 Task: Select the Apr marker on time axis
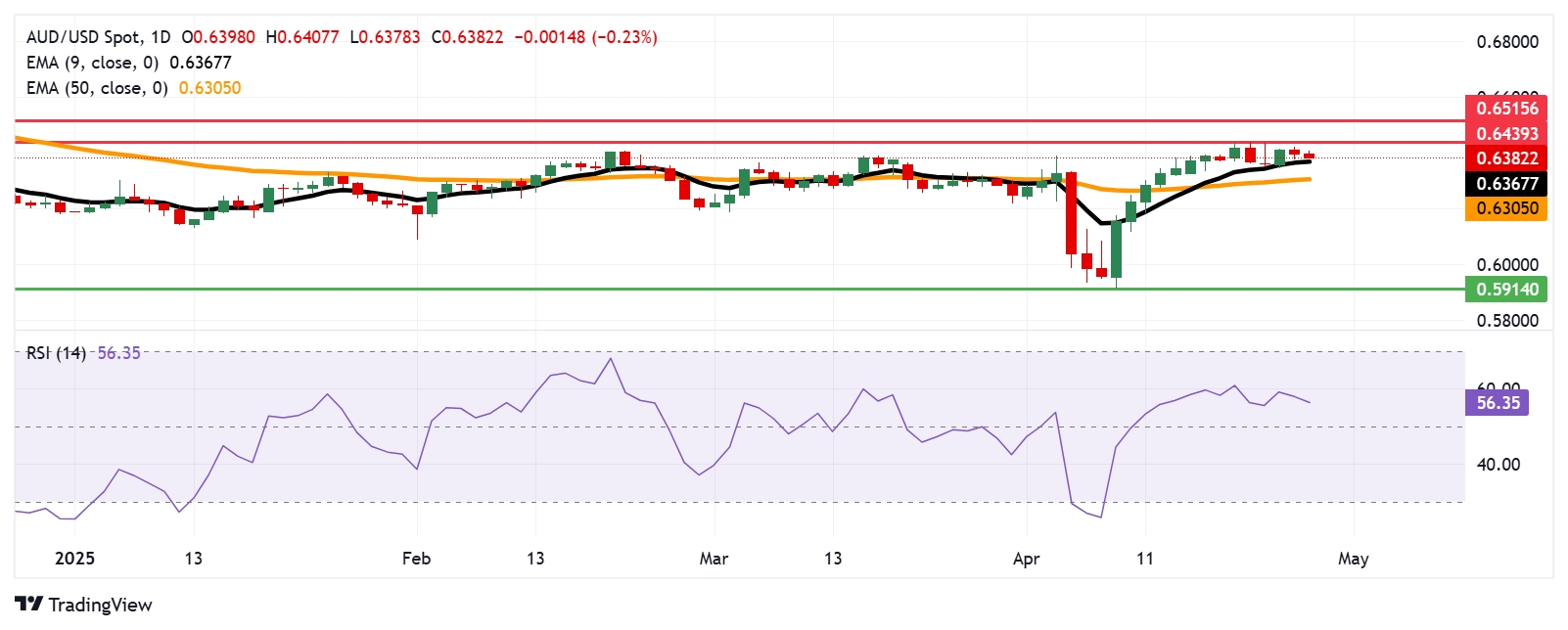(1026, 559)
